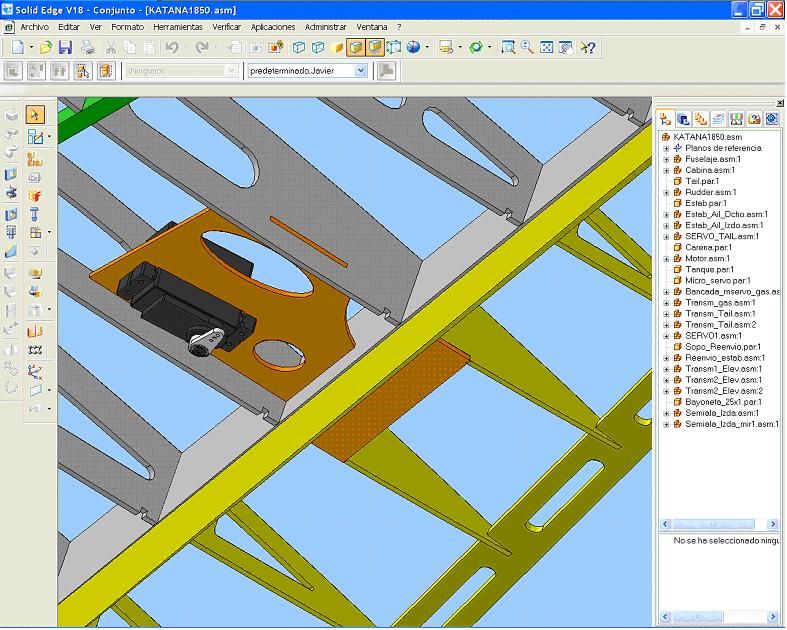Image resolution: width=787 pixels, height=630 pixels.
Task: Open the Aplicaciones menu
Action: [272, 27]
